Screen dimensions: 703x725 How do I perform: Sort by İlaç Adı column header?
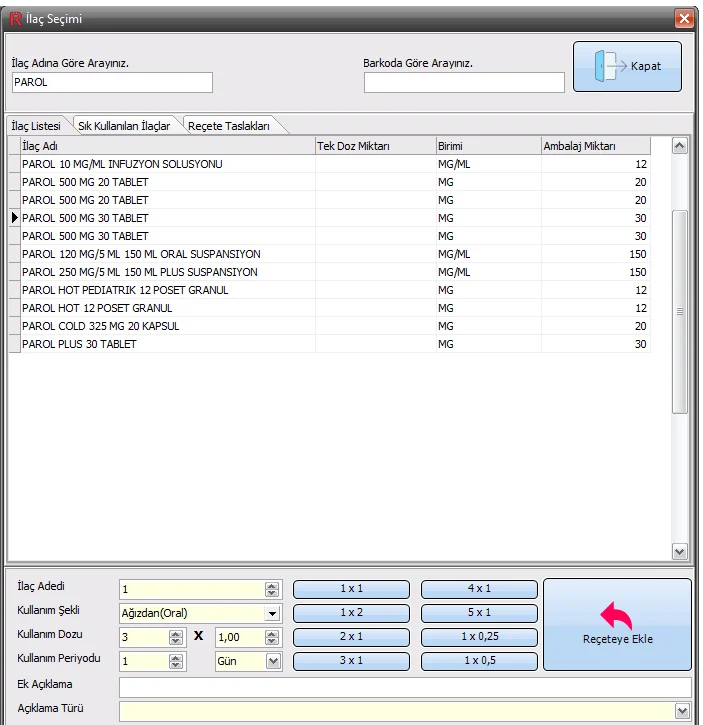[167, 146]
